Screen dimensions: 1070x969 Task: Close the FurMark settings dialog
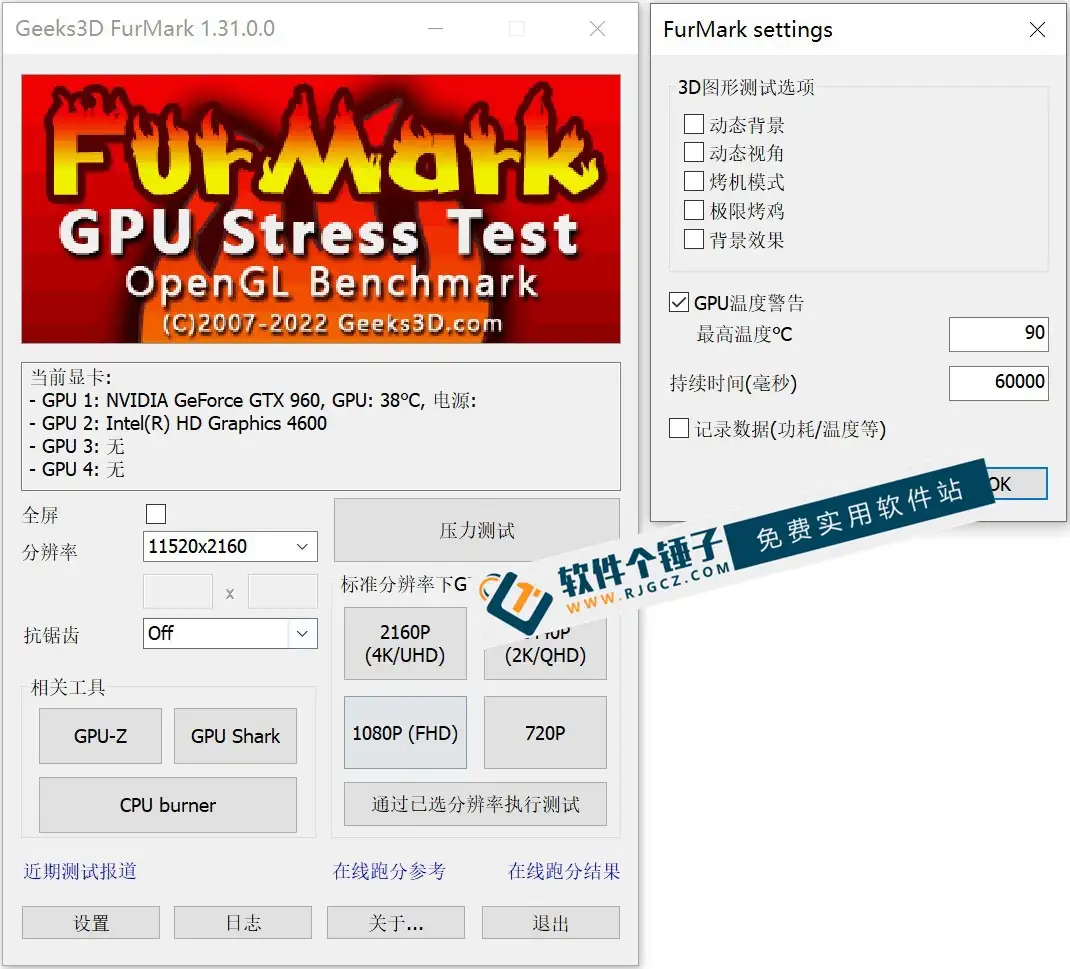[1037, 29]
